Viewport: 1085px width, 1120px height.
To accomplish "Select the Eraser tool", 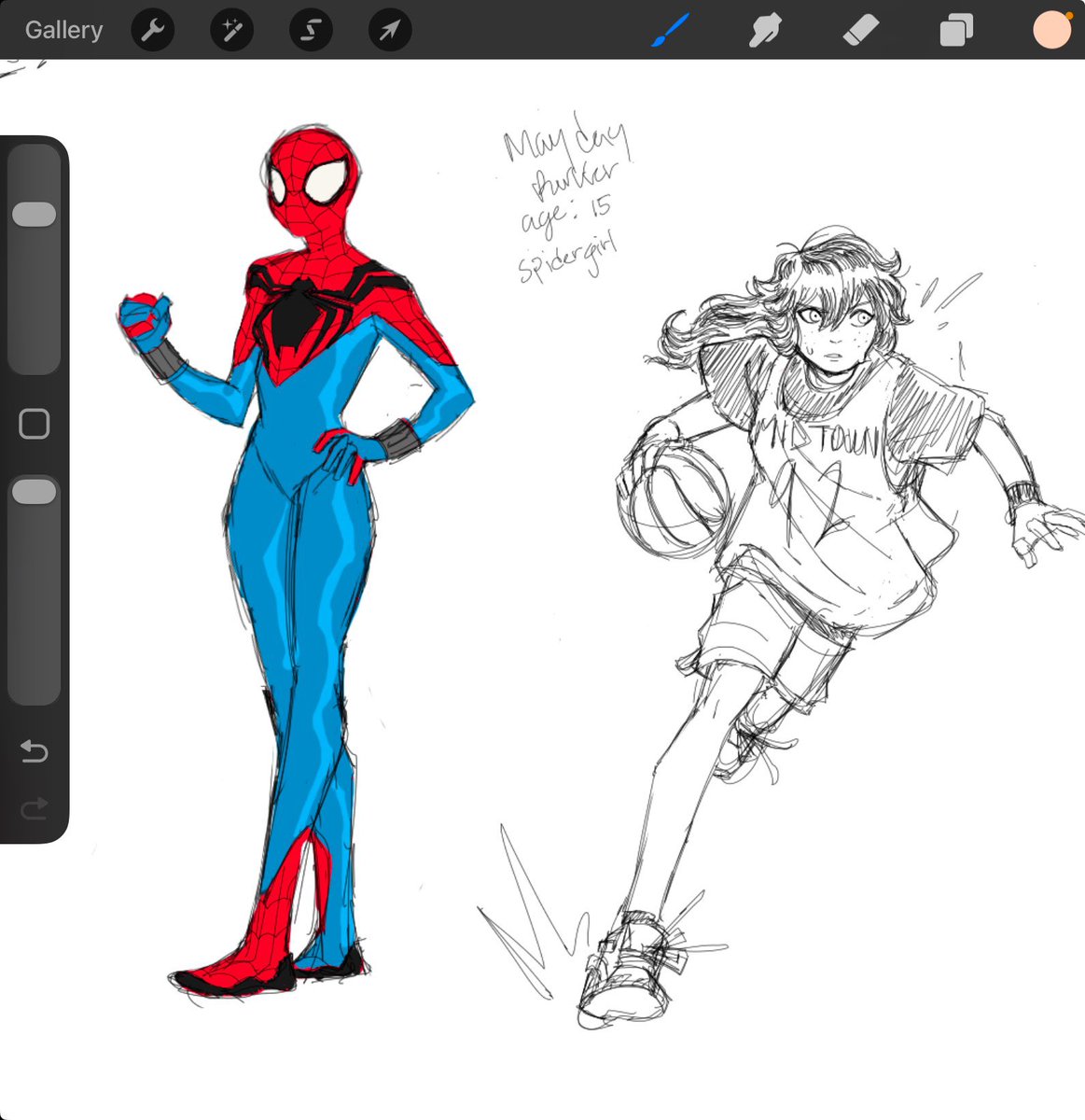I will pos(860,31).
